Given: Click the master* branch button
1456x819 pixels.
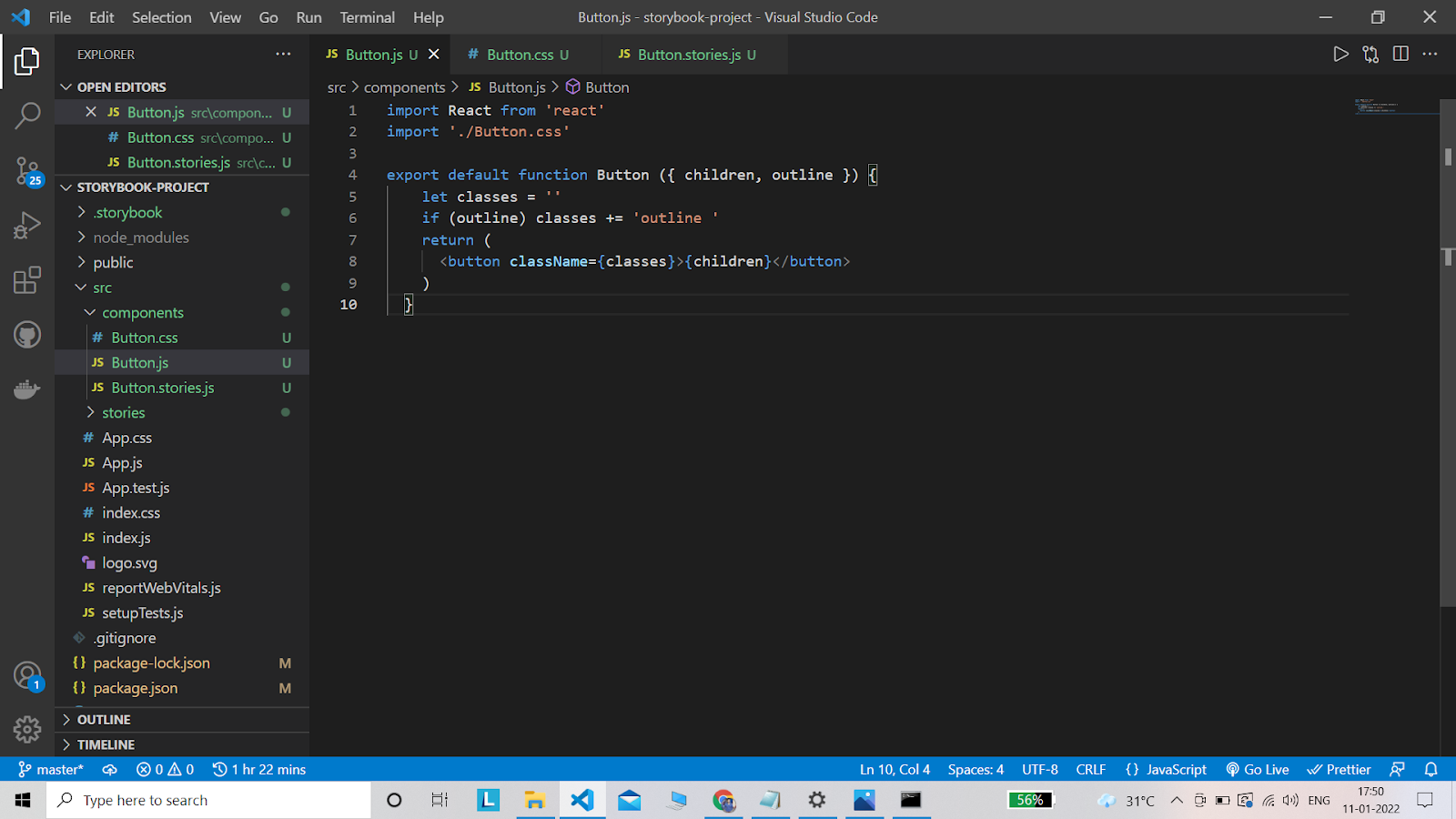Looking at the screenshot, I should tap(51, 770).
